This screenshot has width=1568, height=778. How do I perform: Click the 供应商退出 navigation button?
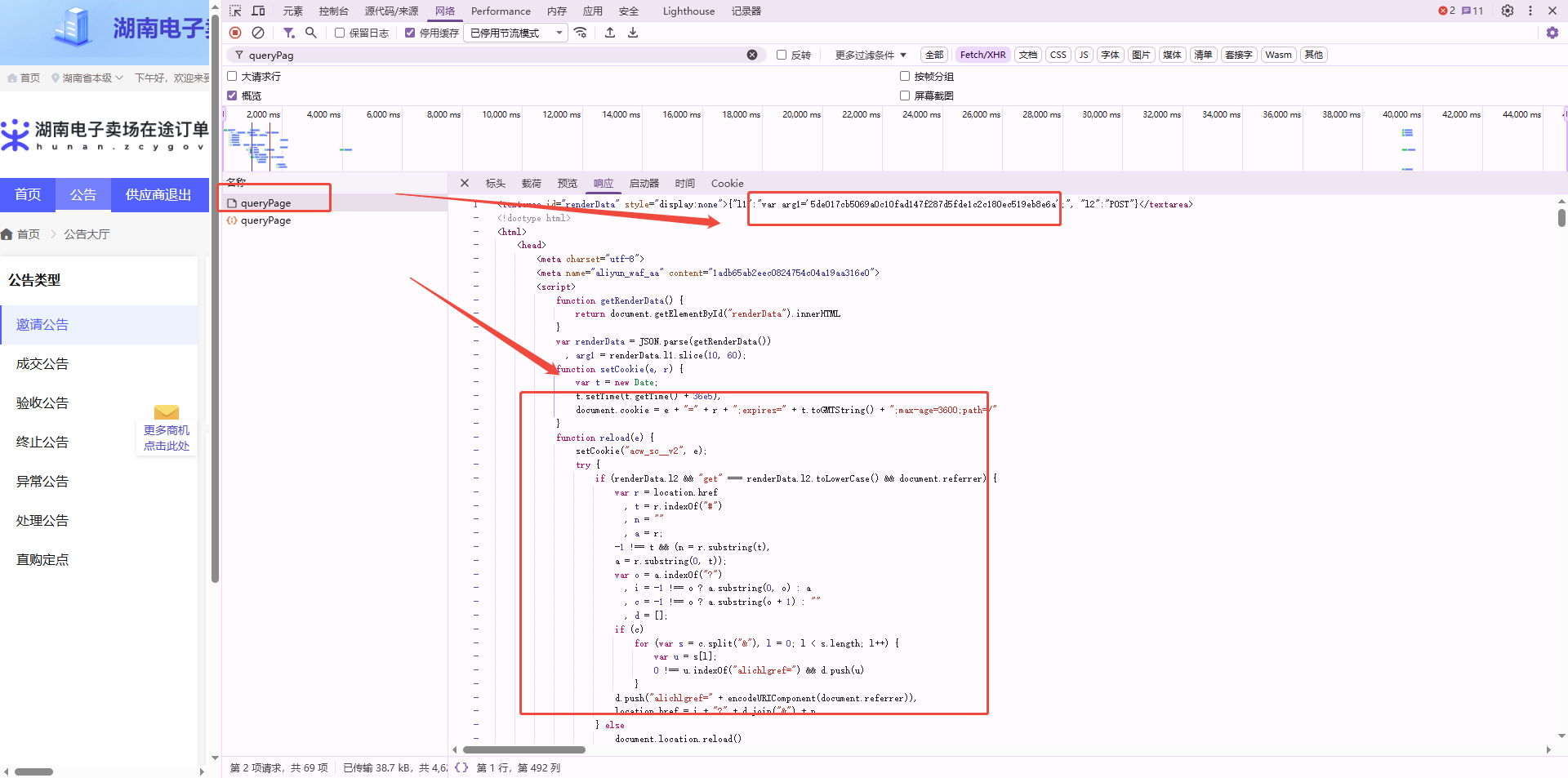pyautogui.click(x=158, y=194)
